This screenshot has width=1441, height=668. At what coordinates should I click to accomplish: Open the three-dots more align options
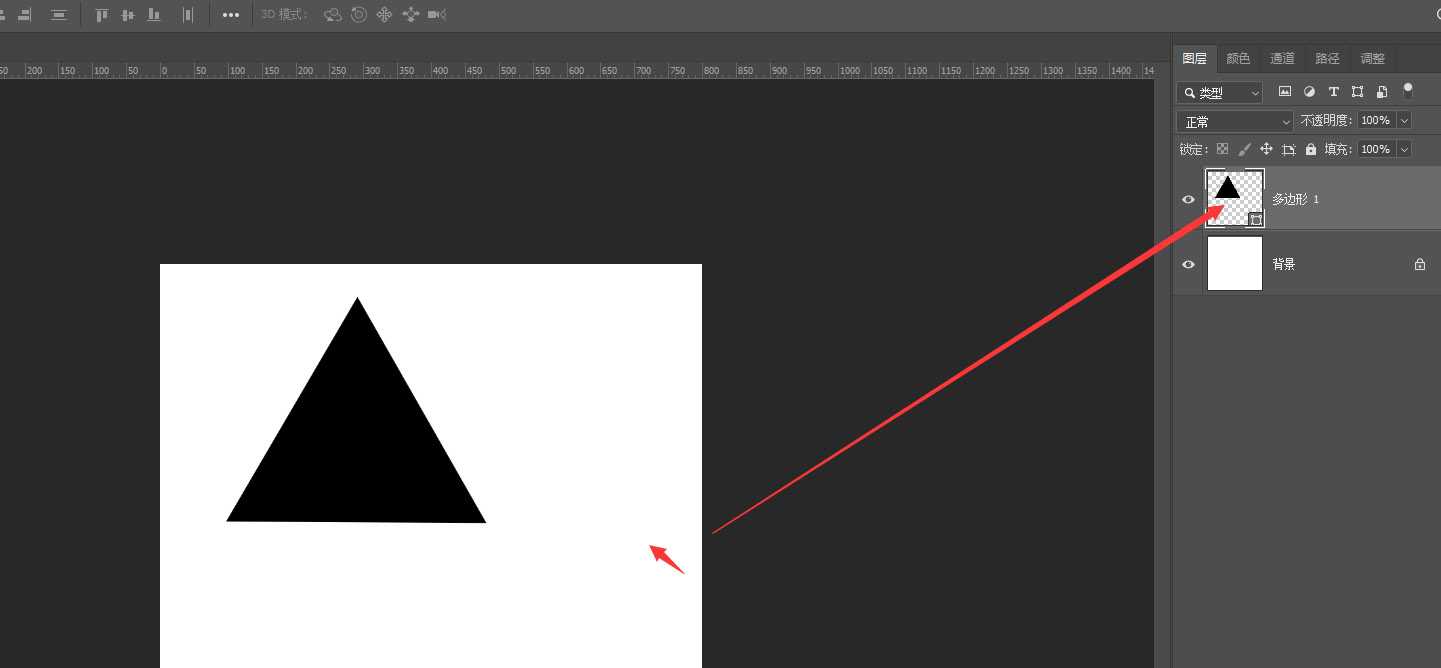[231, 15]
